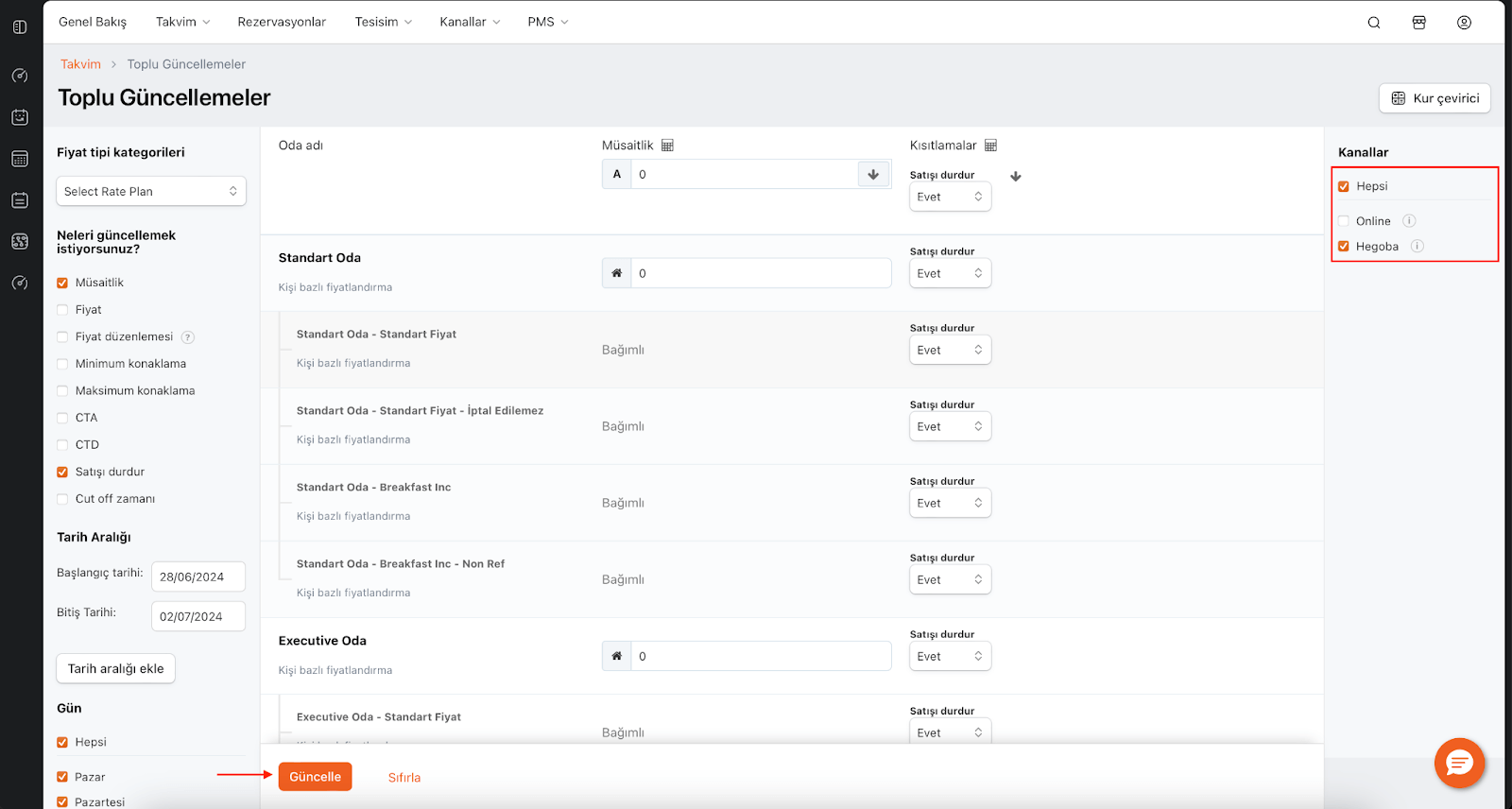Click the Başlangıç tarihi date field
The image size is (1512, 809).
pos(198,577)
